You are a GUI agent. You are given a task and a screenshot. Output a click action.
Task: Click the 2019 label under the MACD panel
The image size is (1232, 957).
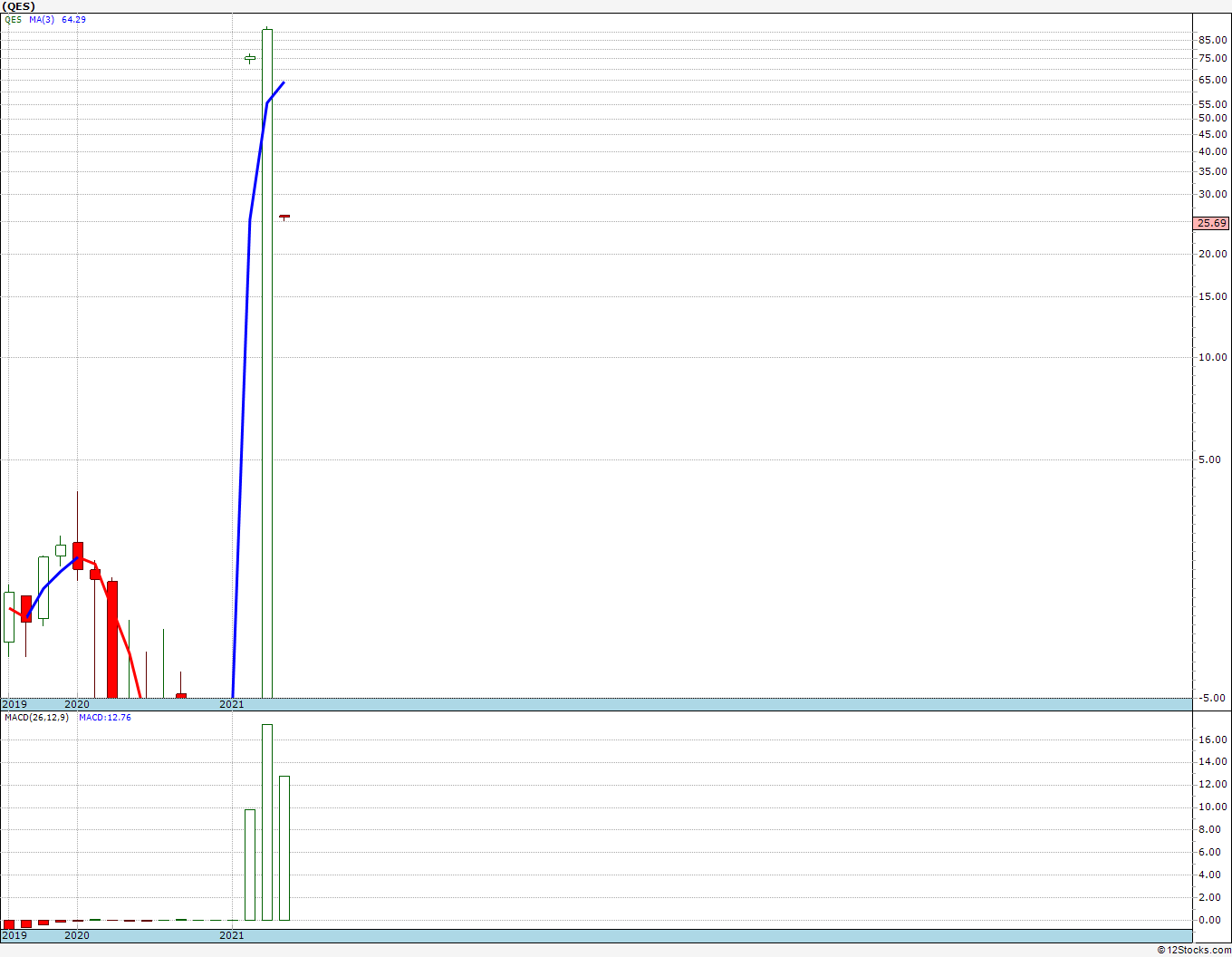(x=14, y=935)
